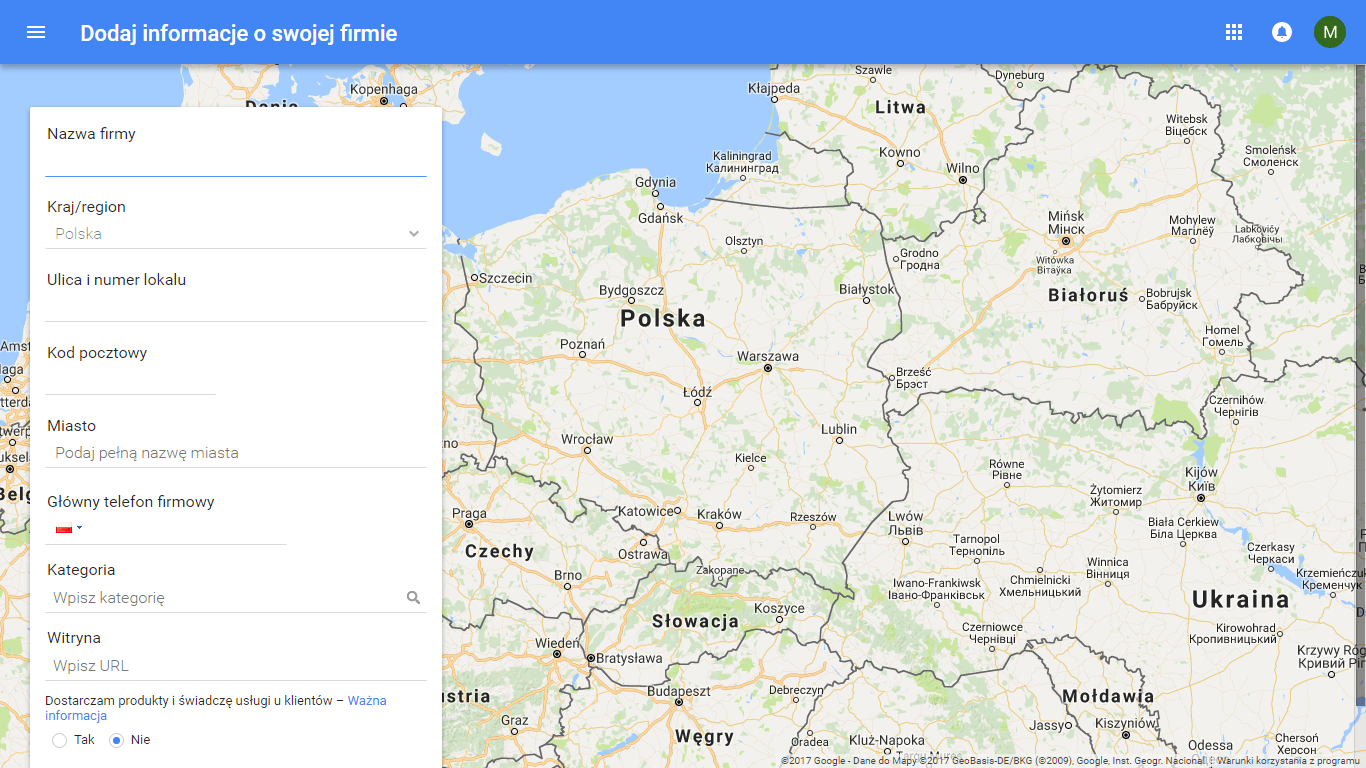The height and width of the screenshot is (768, 1366).
Task: Click the Ukraina country label
Action: [1241, 599]
